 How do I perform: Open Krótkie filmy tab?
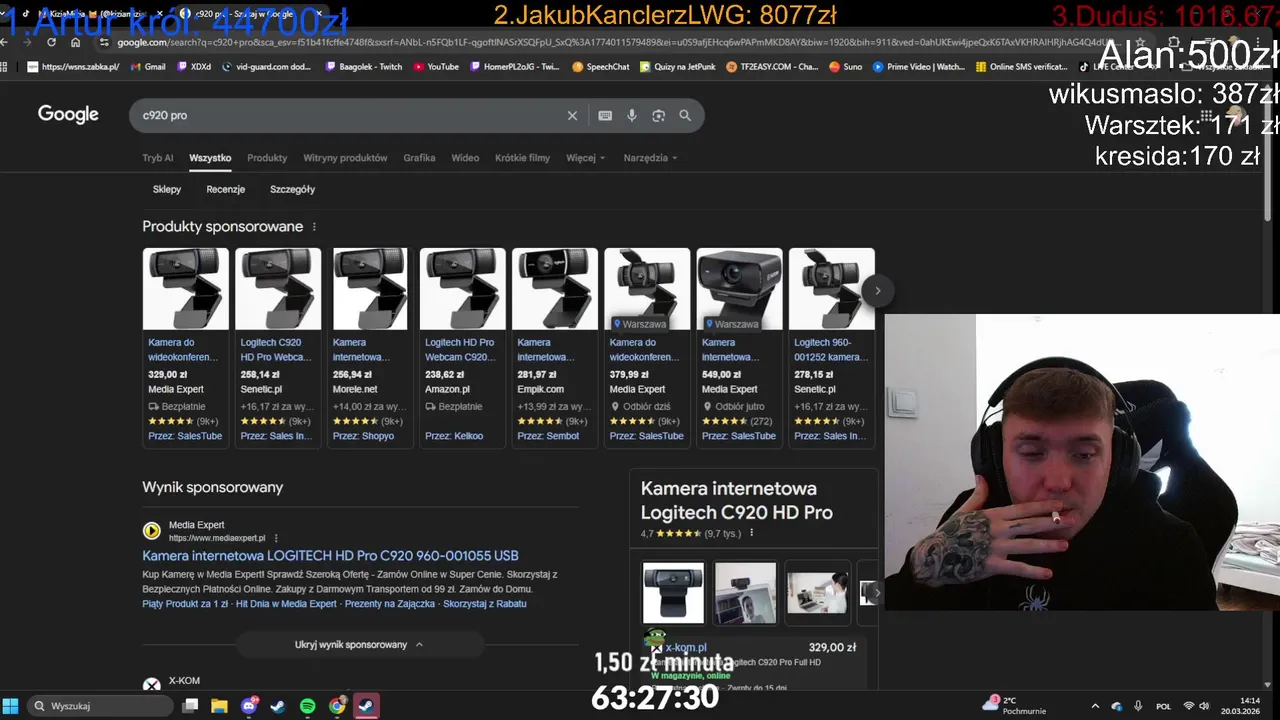522,158
